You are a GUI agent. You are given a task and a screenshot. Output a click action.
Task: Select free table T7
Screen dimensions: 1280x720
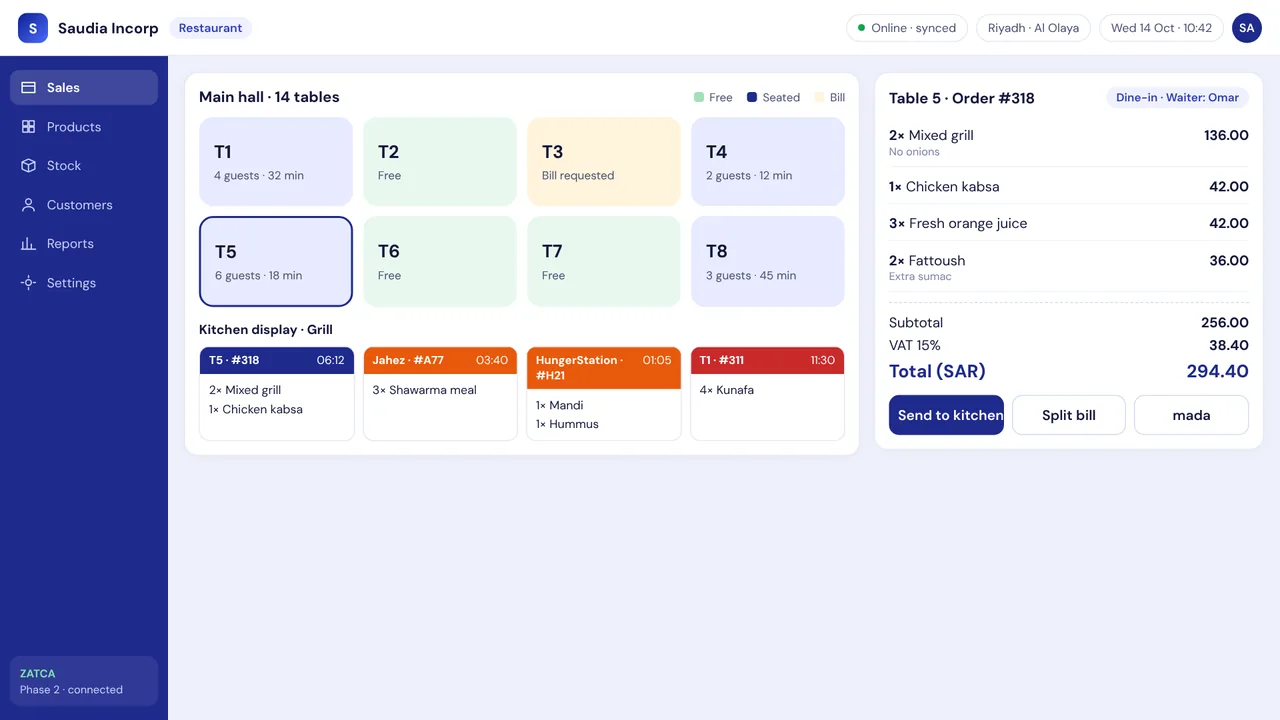604,261
